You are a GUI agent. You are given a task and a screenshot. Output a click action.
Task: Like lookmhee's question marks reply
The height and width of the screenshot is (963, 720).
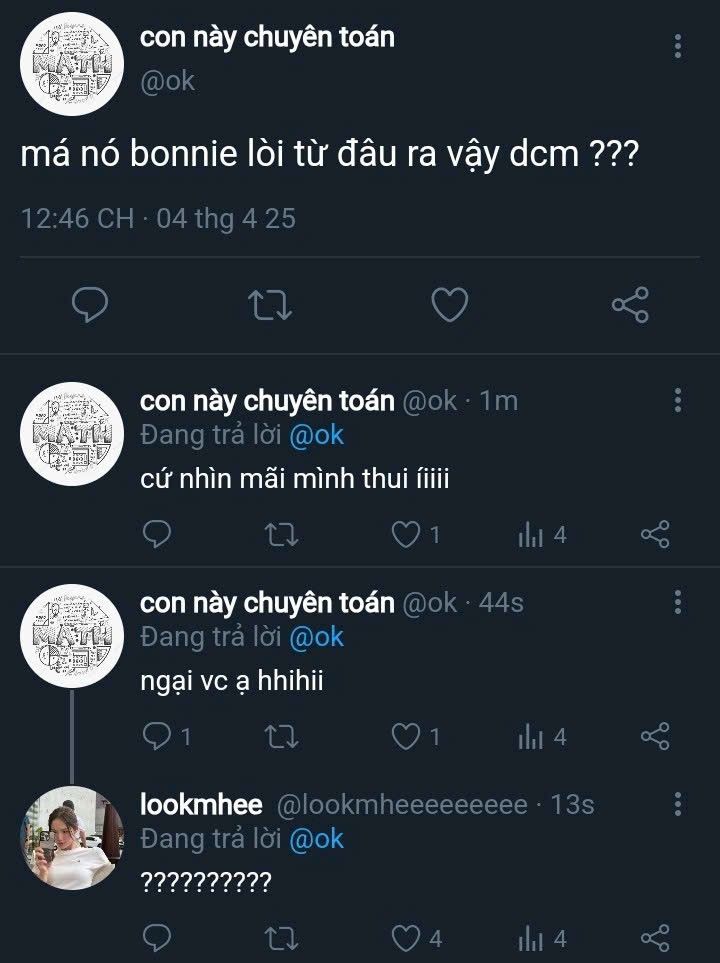point(405,939)
